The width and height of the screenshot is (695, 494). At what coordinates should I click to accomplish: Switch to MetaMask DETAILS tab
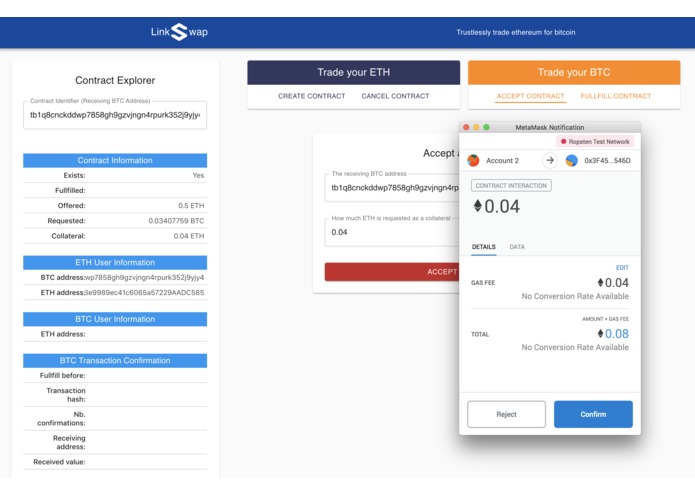(484, 247)
